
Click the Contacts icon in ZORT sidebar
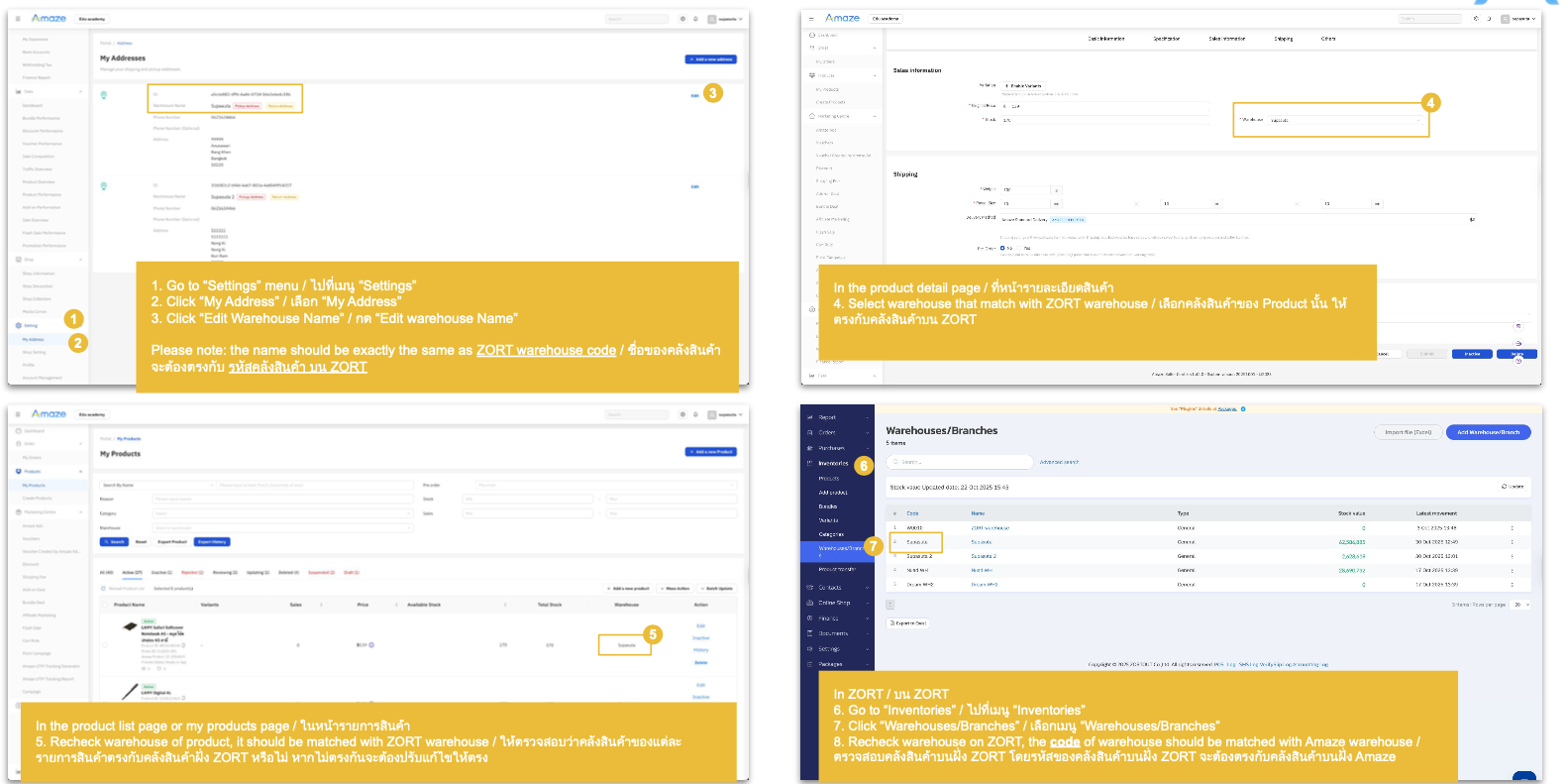pos(810,588)
